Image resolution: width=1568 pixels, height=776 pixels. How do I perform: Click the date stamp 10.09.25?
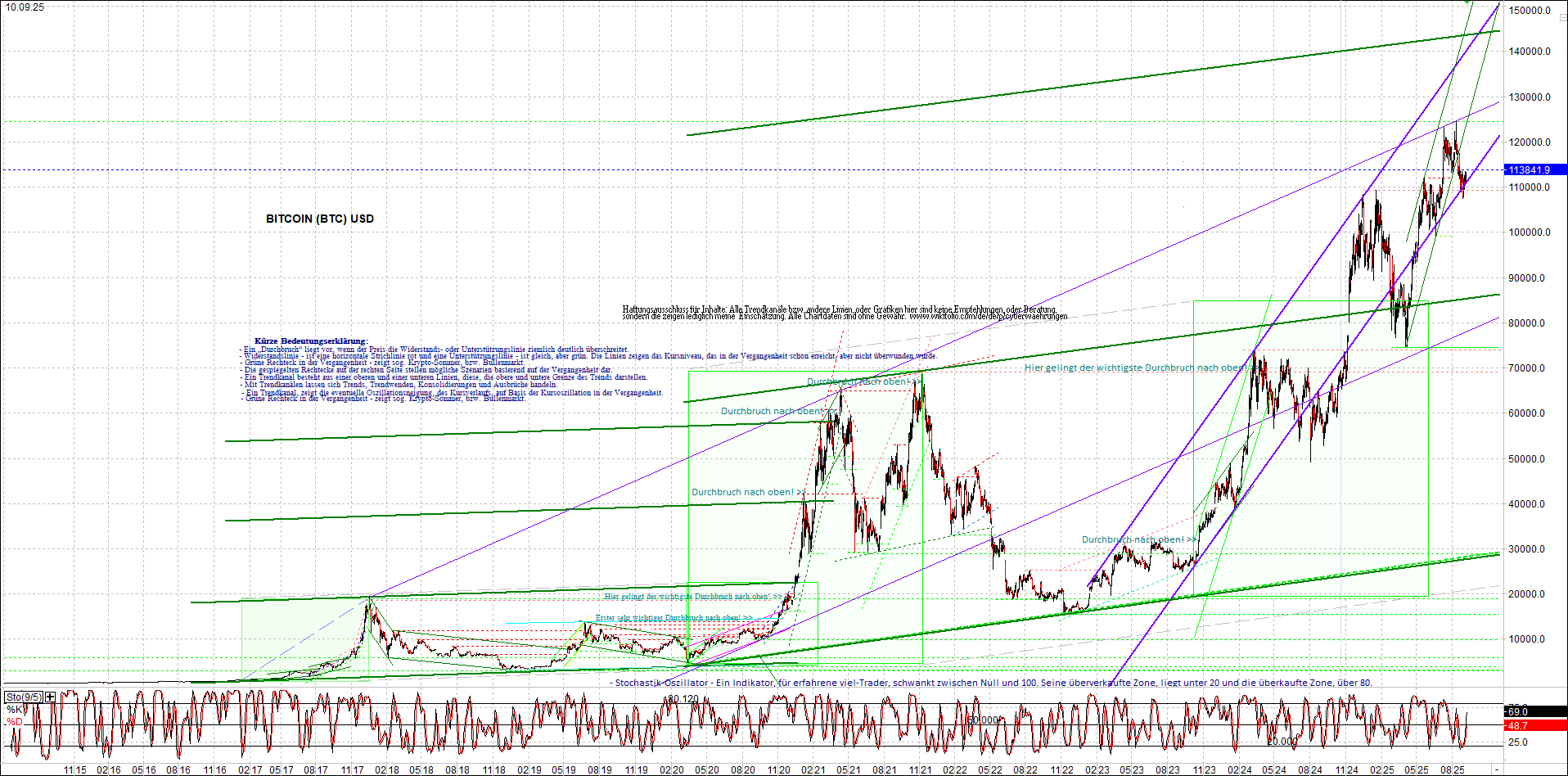coord(25,7)
